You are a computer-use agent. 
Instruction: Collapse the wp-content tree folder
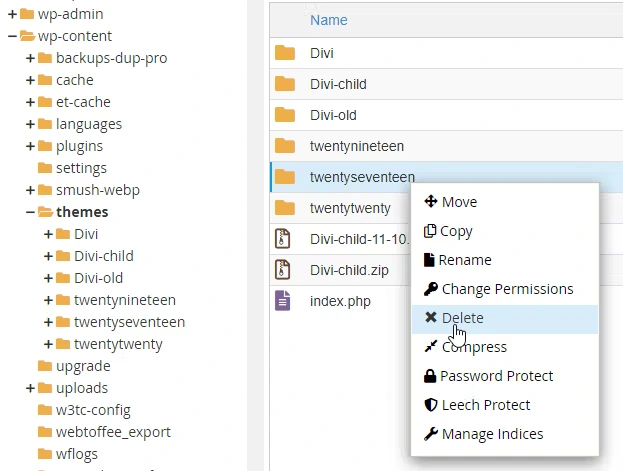point(12,36)
